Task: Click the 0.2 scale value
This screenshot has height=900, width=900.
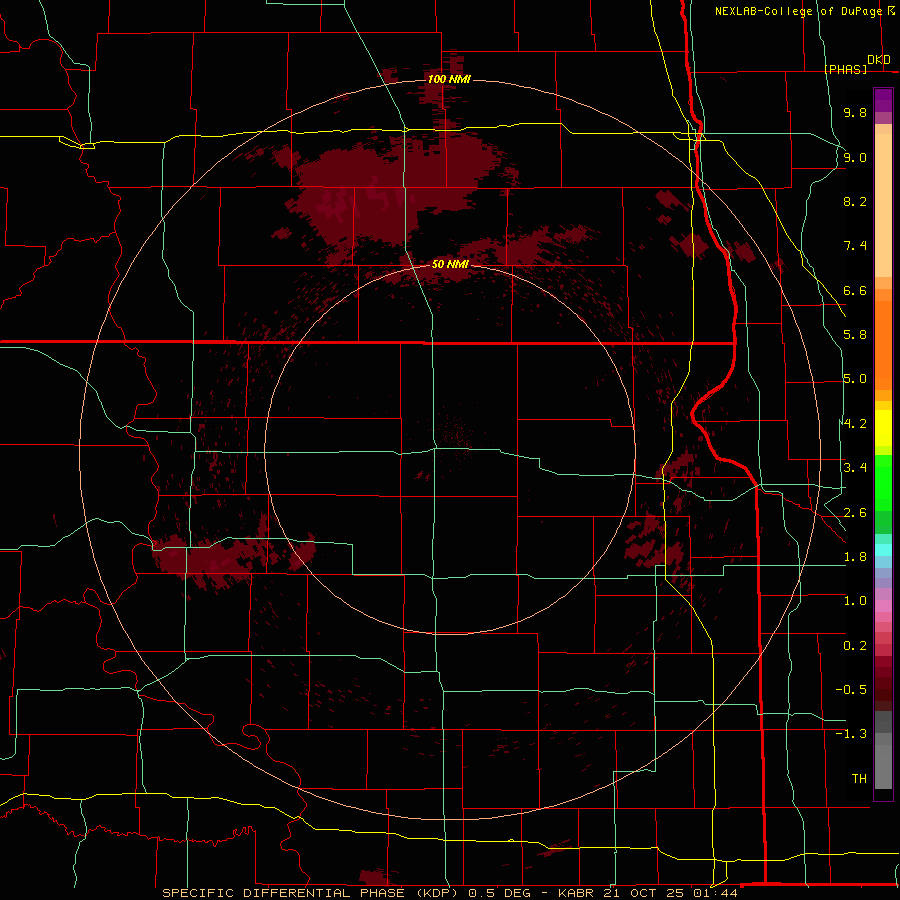Action: 855,646
